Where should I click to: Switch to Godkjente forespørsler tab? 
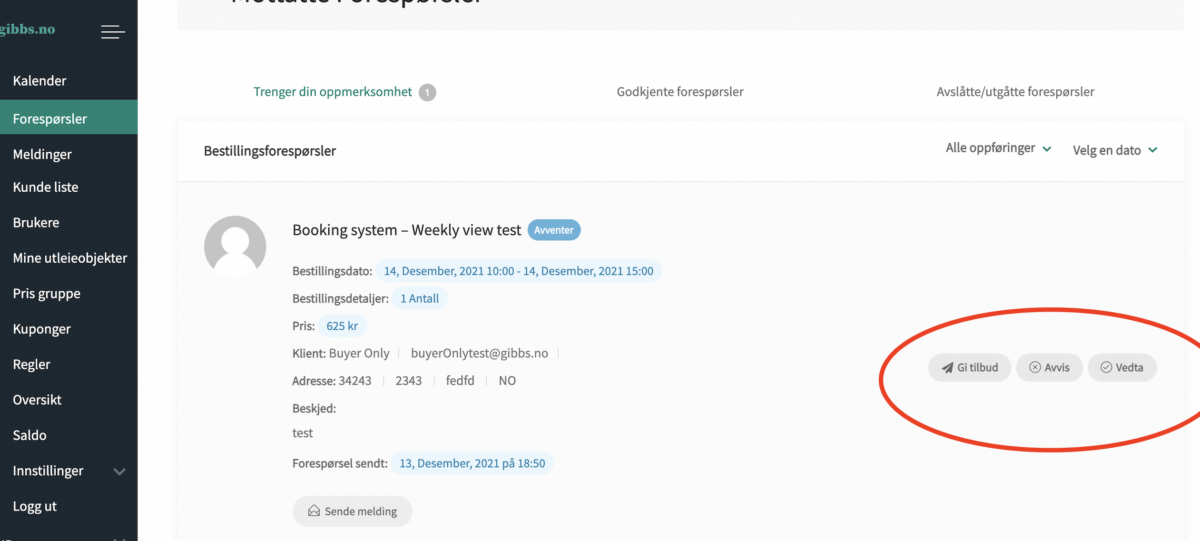680,92
